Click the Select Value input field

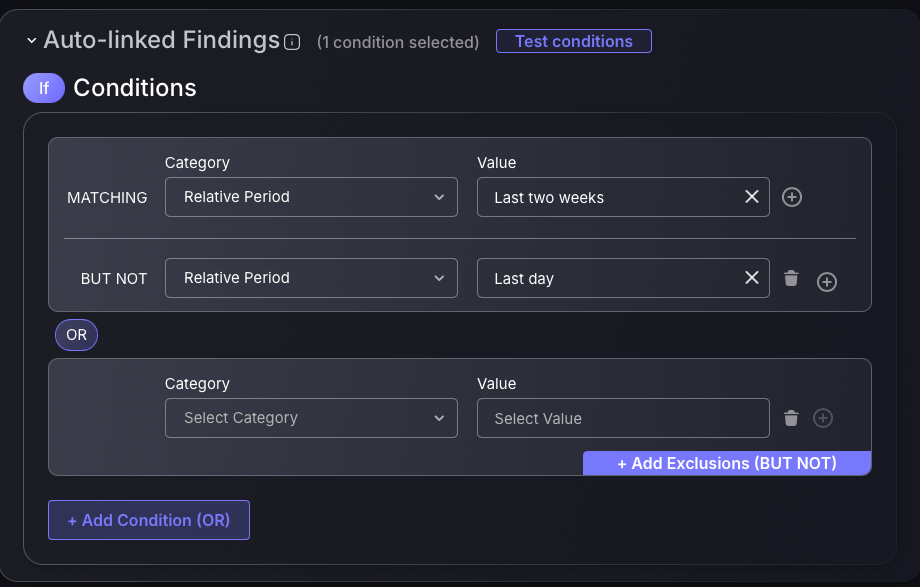click(623, 418)
